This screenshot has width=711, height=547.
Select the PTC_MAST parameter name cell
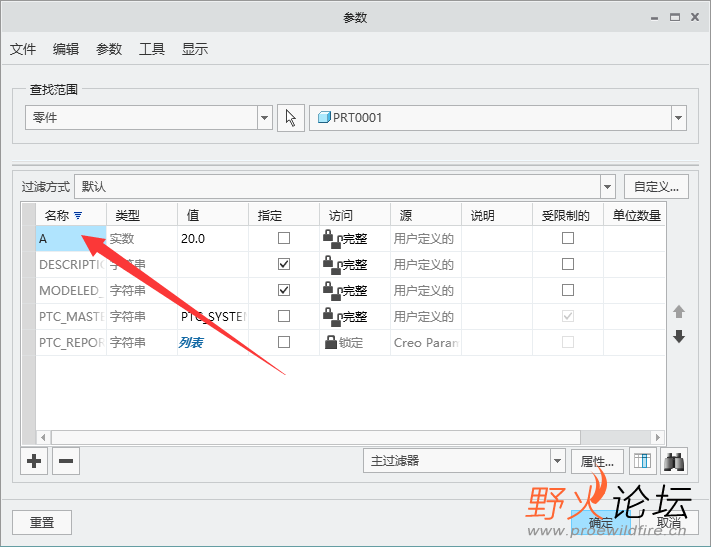(71, 316)
